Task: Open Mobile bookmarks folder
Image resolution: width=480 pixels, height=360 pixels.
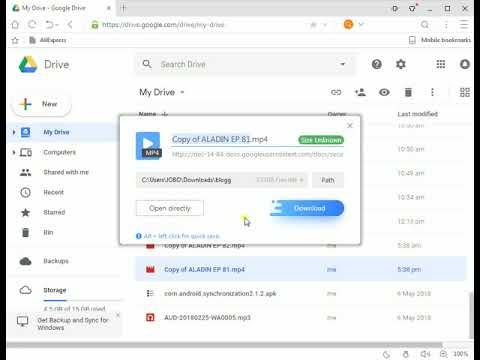Action: [440, 40]
